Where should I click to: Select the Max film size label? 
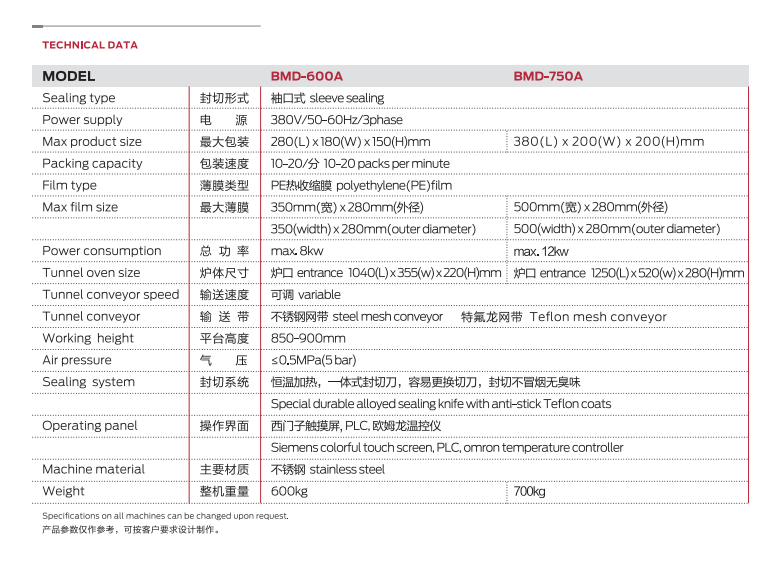[x=80, y=207]
